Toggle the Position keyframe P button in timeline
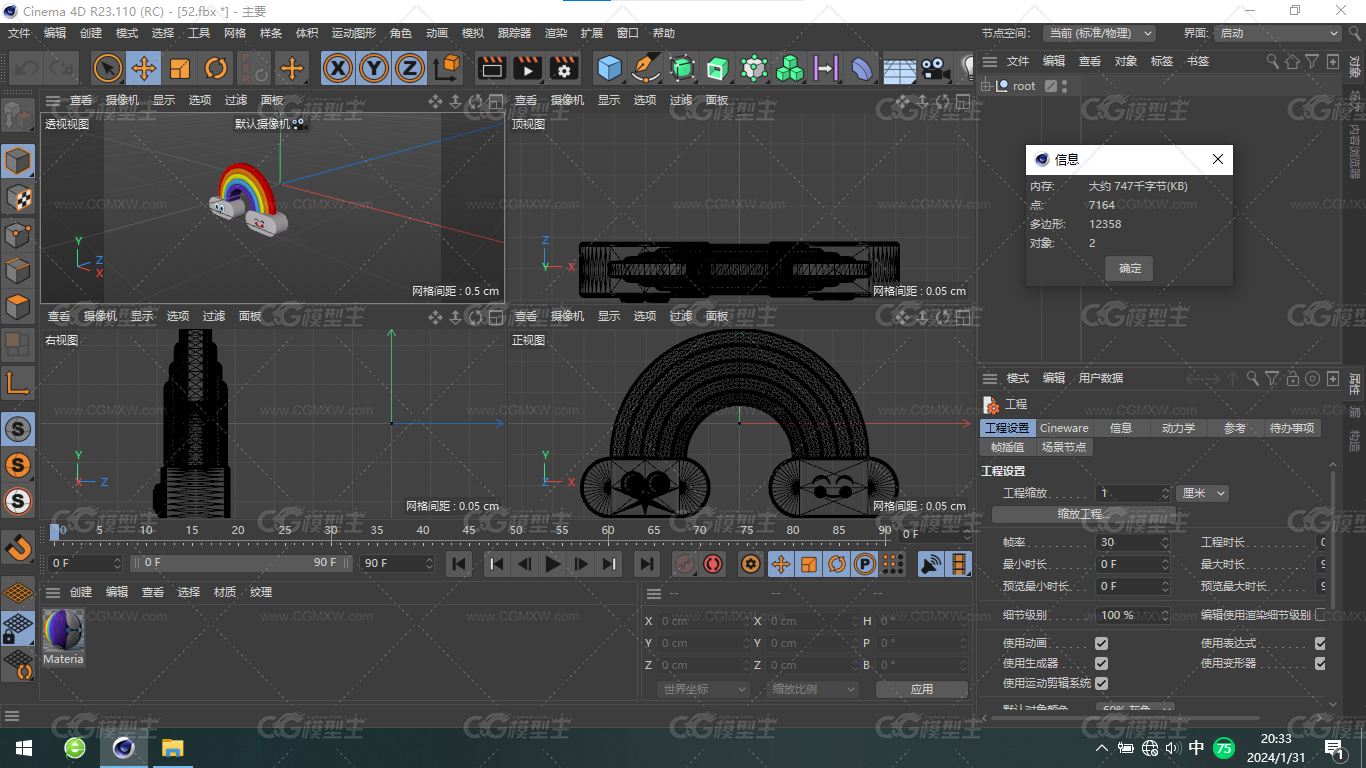Screen dimensions: 1366x768 click(865, 564)
